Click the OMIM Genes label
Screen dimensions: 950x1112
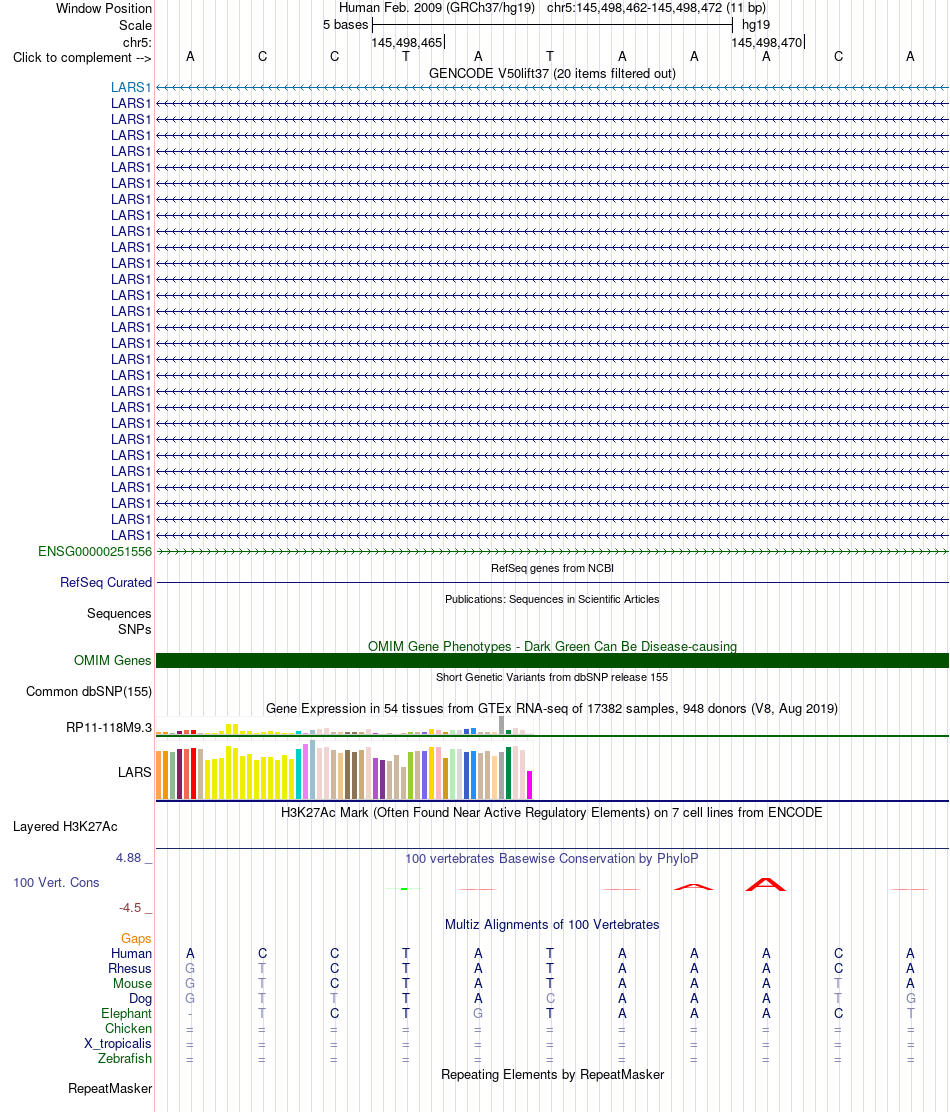tap(113, 660)
